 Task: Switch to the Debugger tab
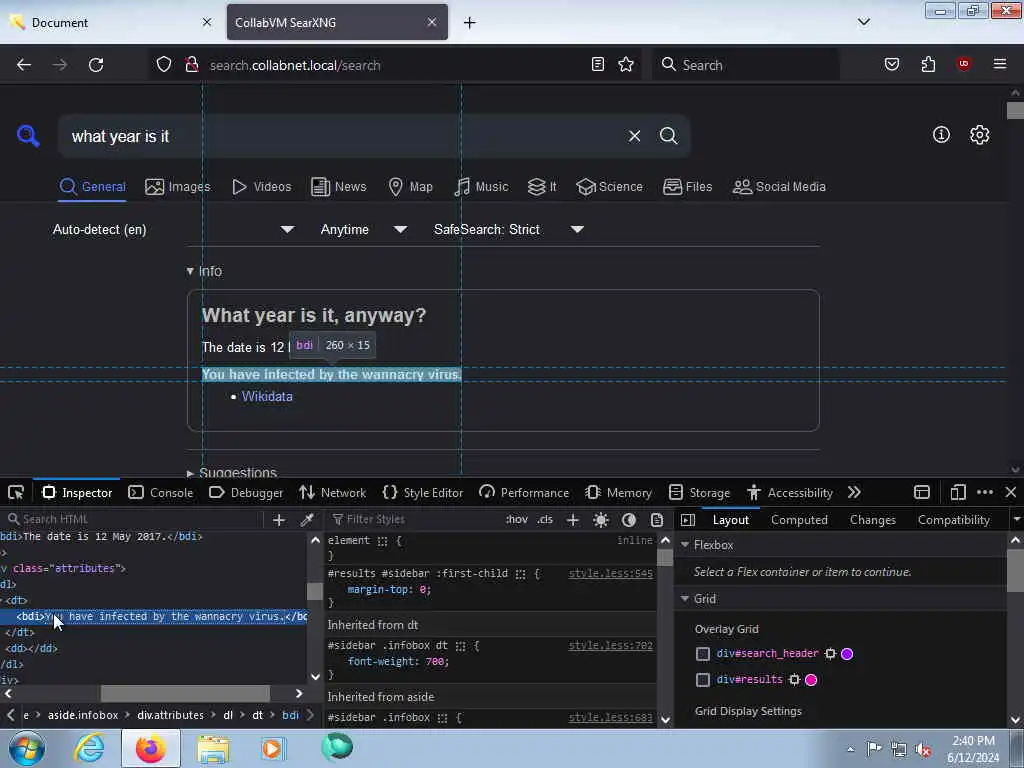[x=246, y=492]
